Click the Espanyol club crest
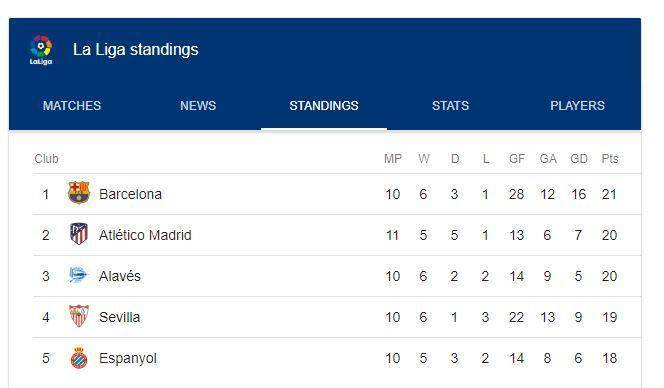The image size is (664, 388). tap(79, 357)
